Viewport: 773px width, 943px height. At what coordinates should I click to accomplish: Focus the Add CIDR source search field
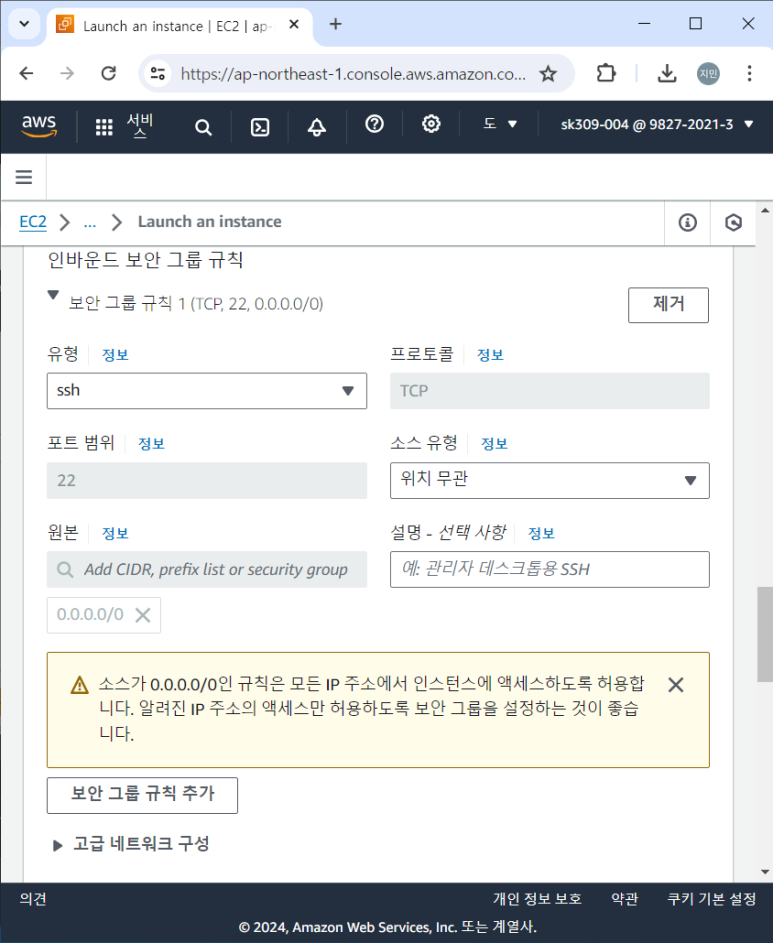coord(207,570)
